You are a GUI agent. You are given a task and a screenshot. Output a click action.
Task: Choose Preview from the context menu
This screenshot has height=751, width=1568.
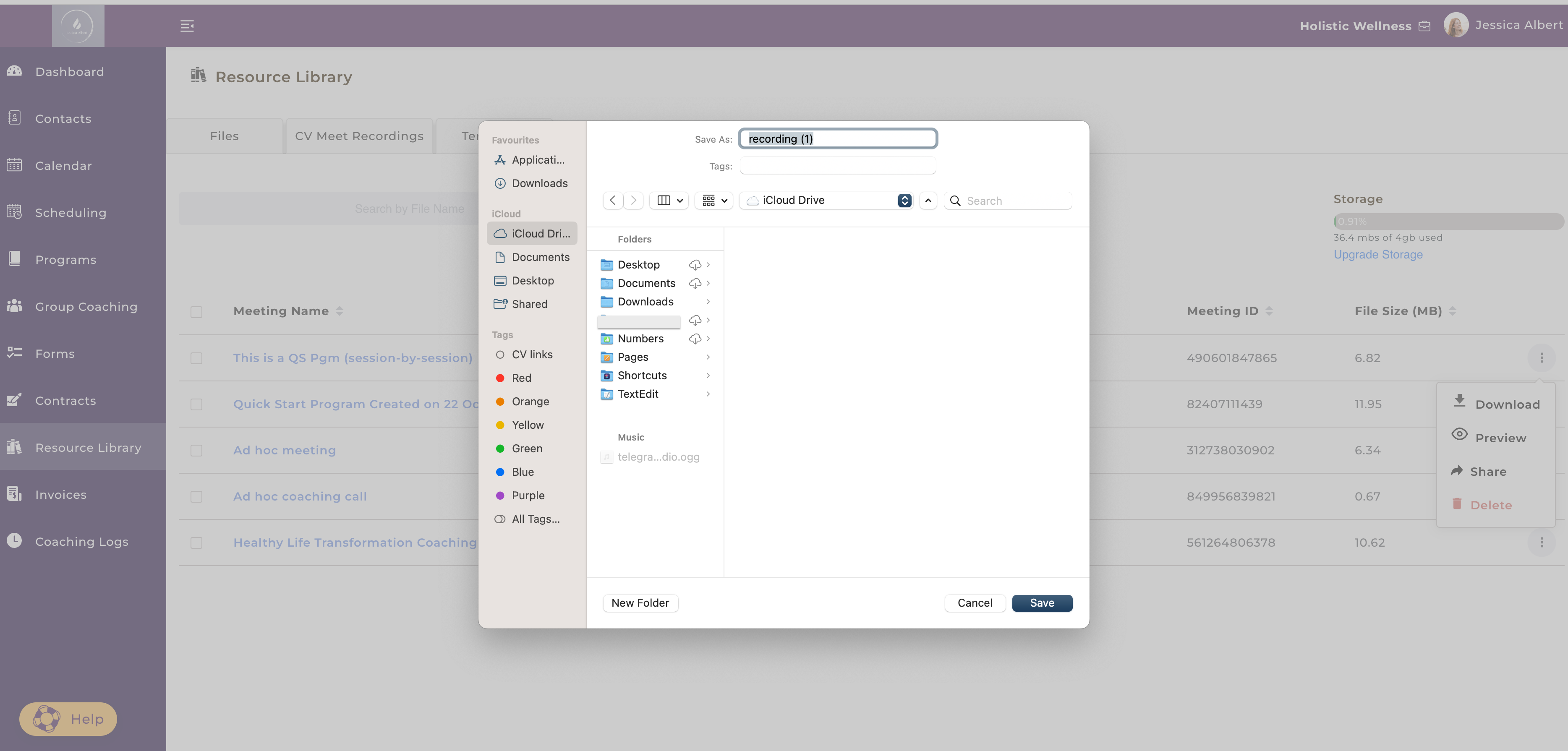pos(1500,438)
